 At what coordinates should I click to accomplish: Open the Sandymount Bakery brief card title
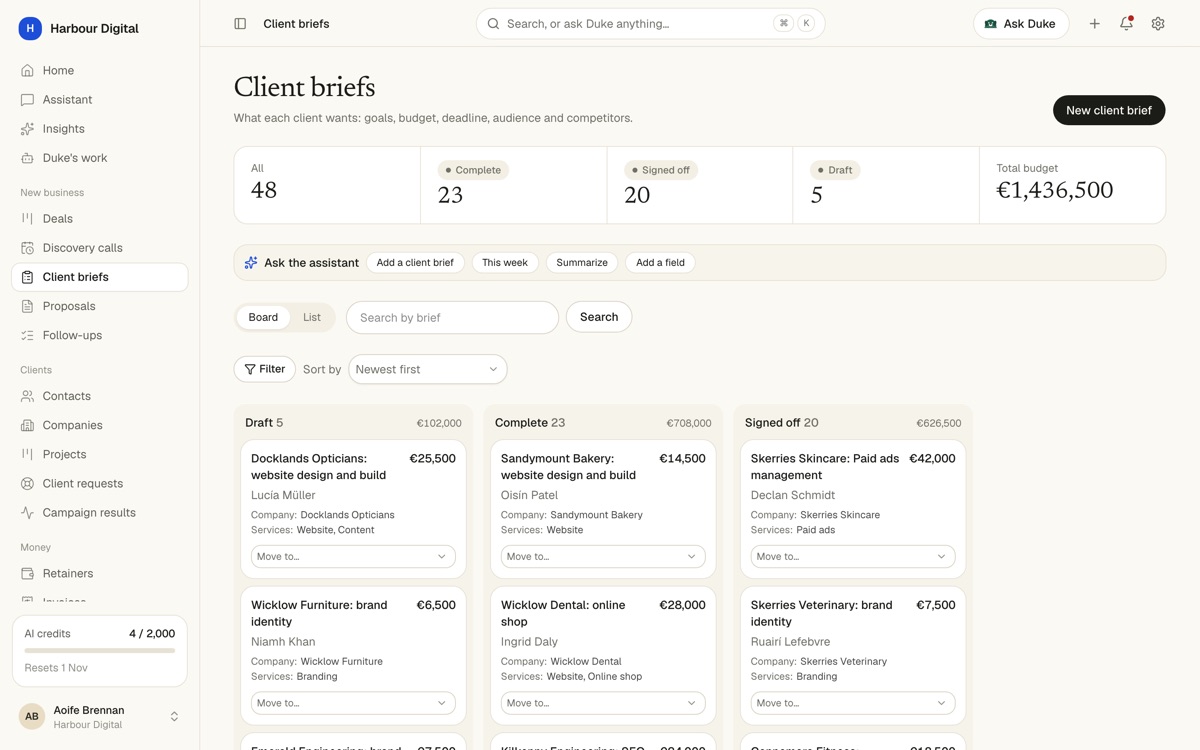[568, 467]
